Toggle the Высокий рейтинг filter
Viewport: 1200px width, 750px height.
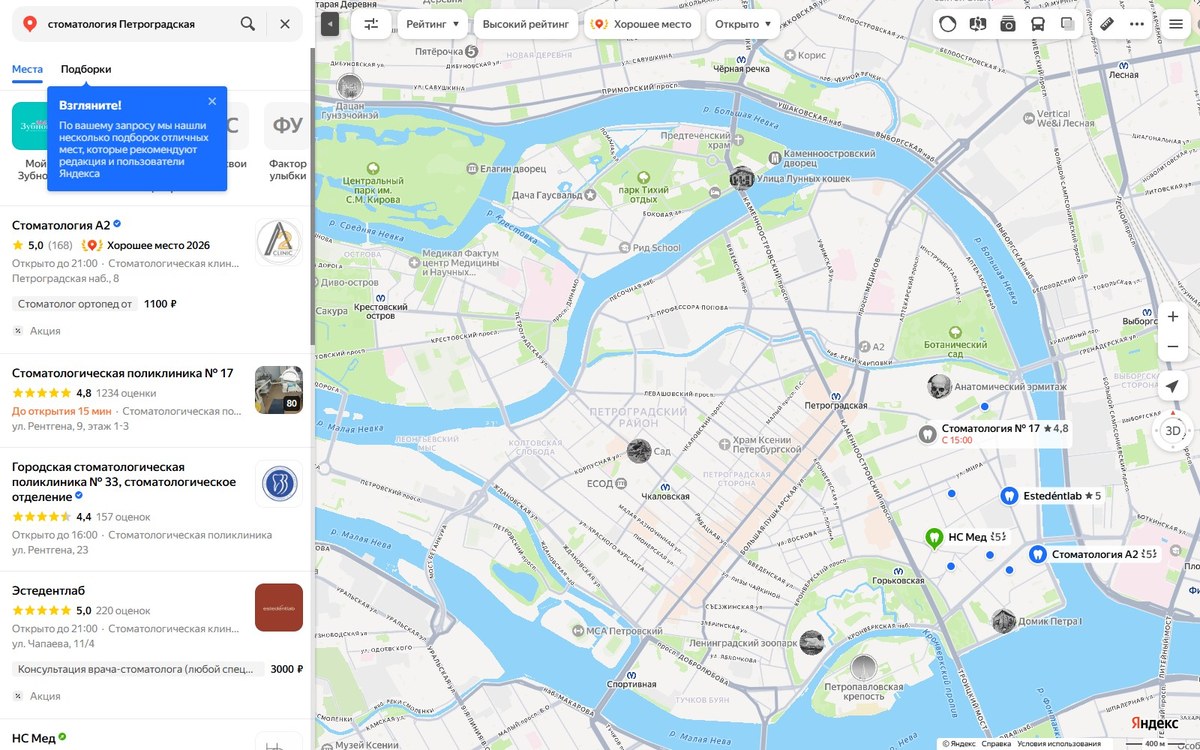[526, 24]
